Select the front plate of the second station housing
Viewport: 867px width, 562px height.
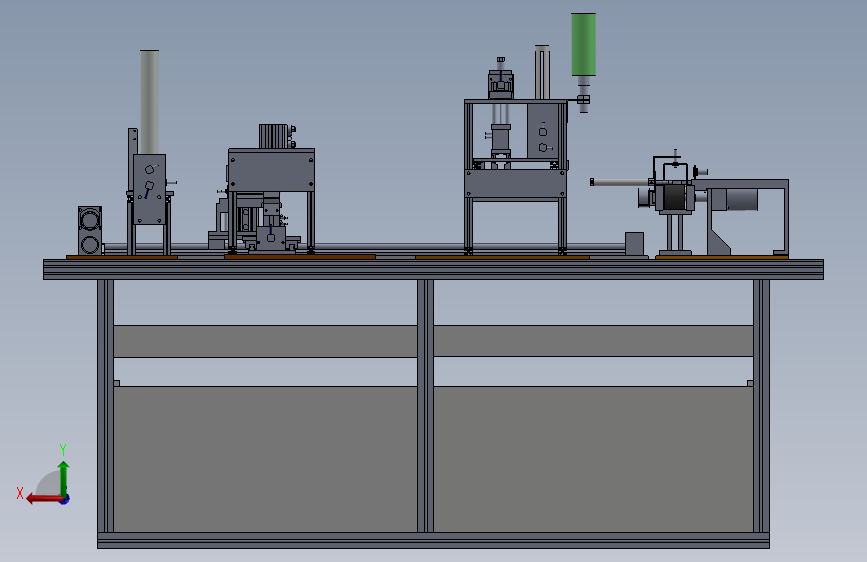[271, 172]
